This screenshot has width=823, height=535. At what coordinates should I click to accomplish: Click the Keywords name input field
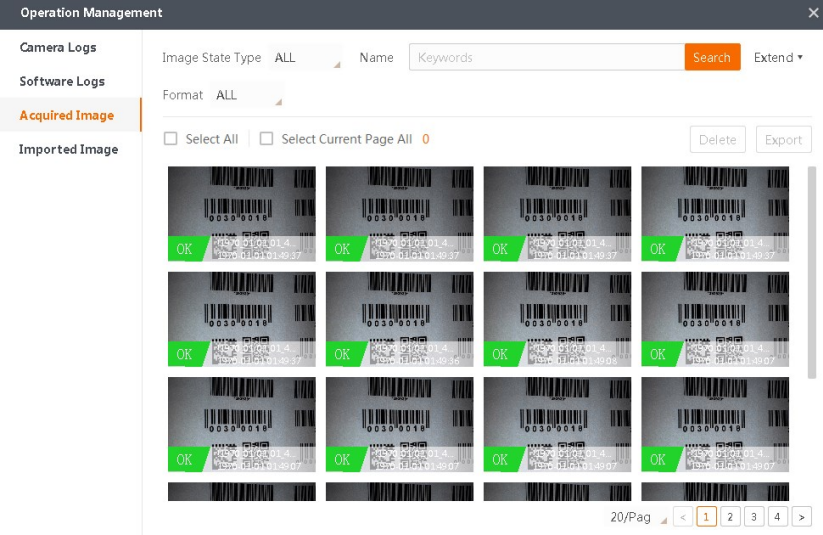click(546, 57)
